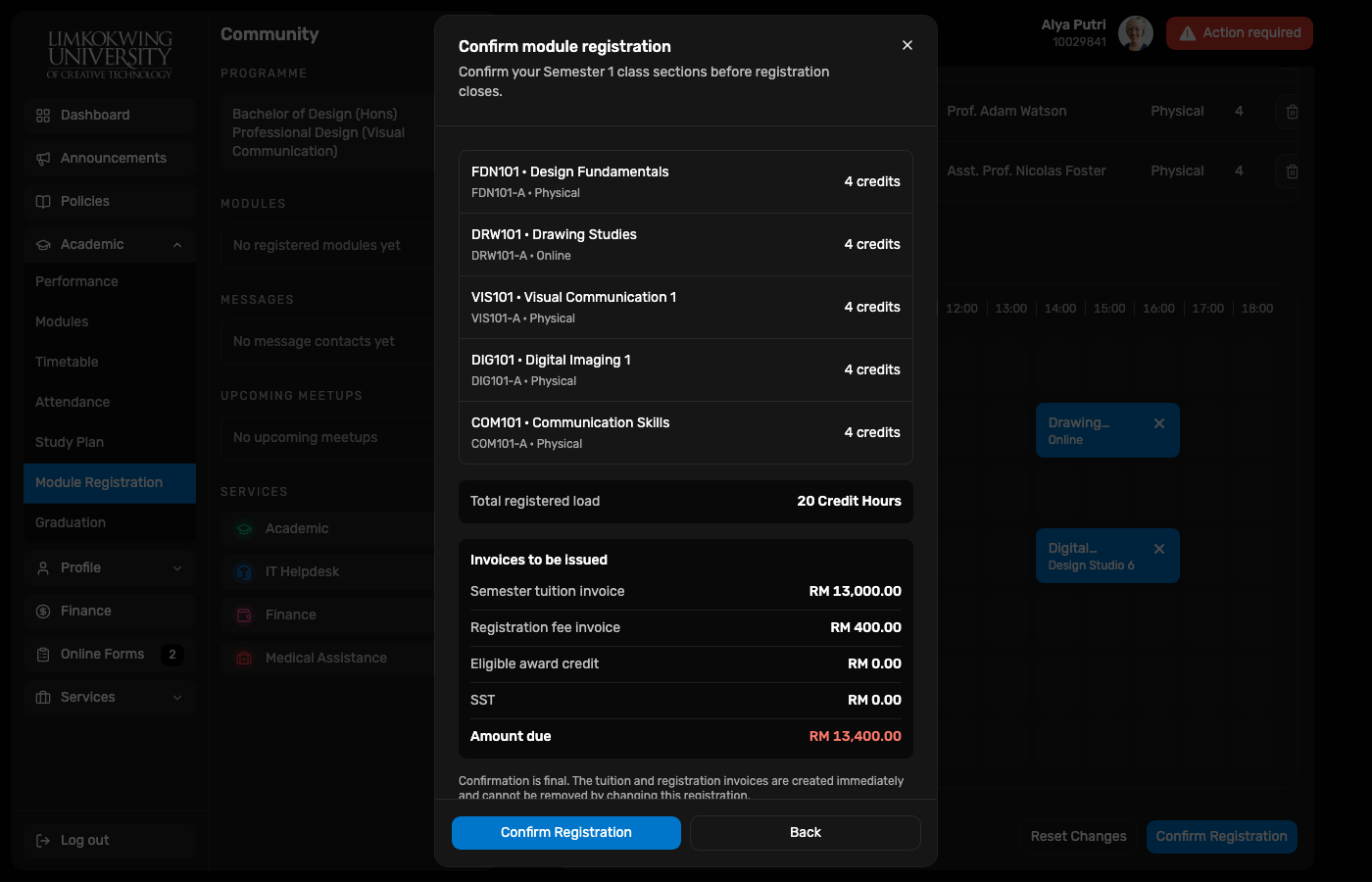1372x882 pixels.
Task: Delete the Prof. Adam Watson row via trash icon
Action: [x=1293, y=112]
